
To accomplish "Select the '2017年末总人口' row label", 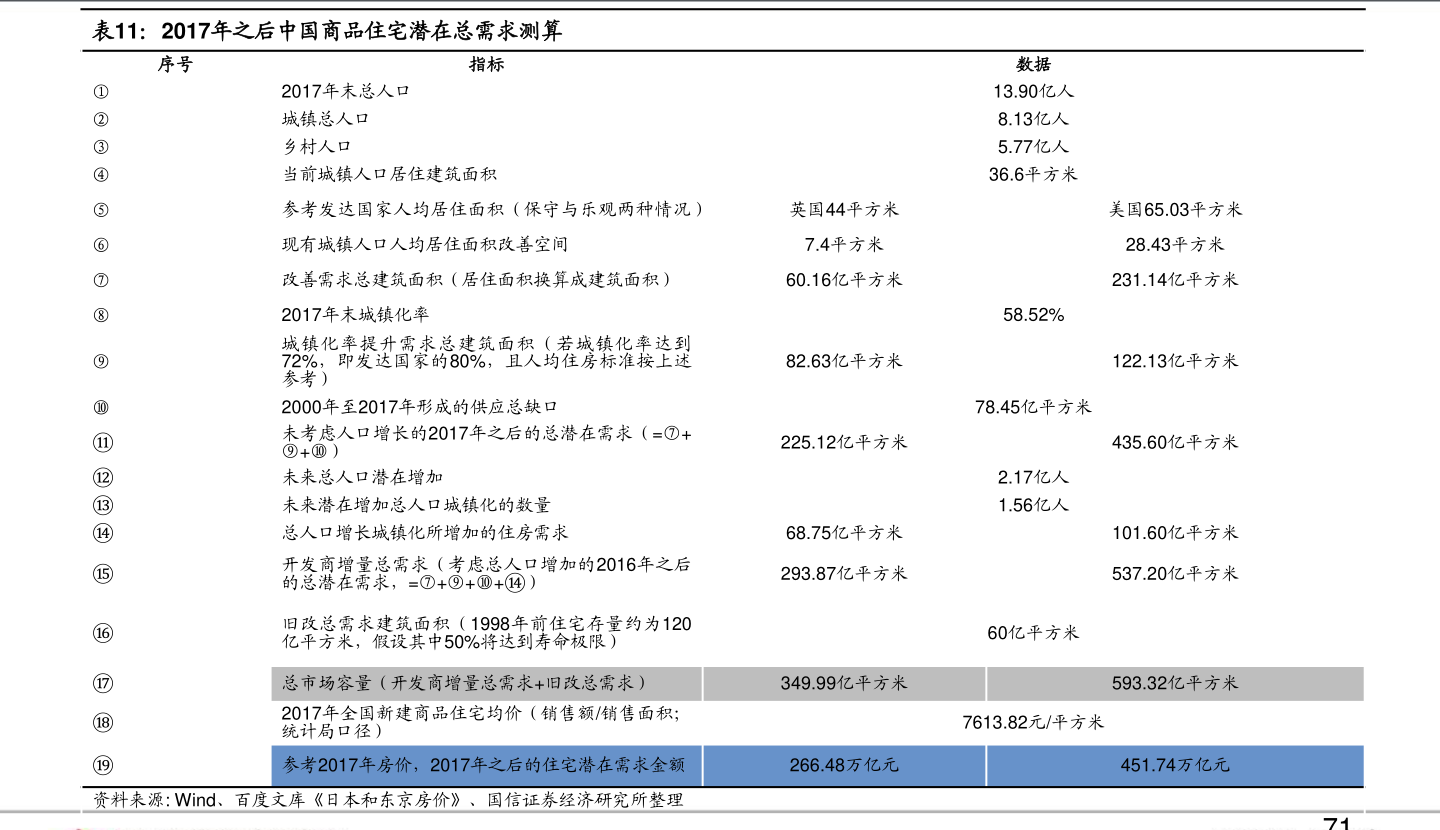I will pos(346,91).
